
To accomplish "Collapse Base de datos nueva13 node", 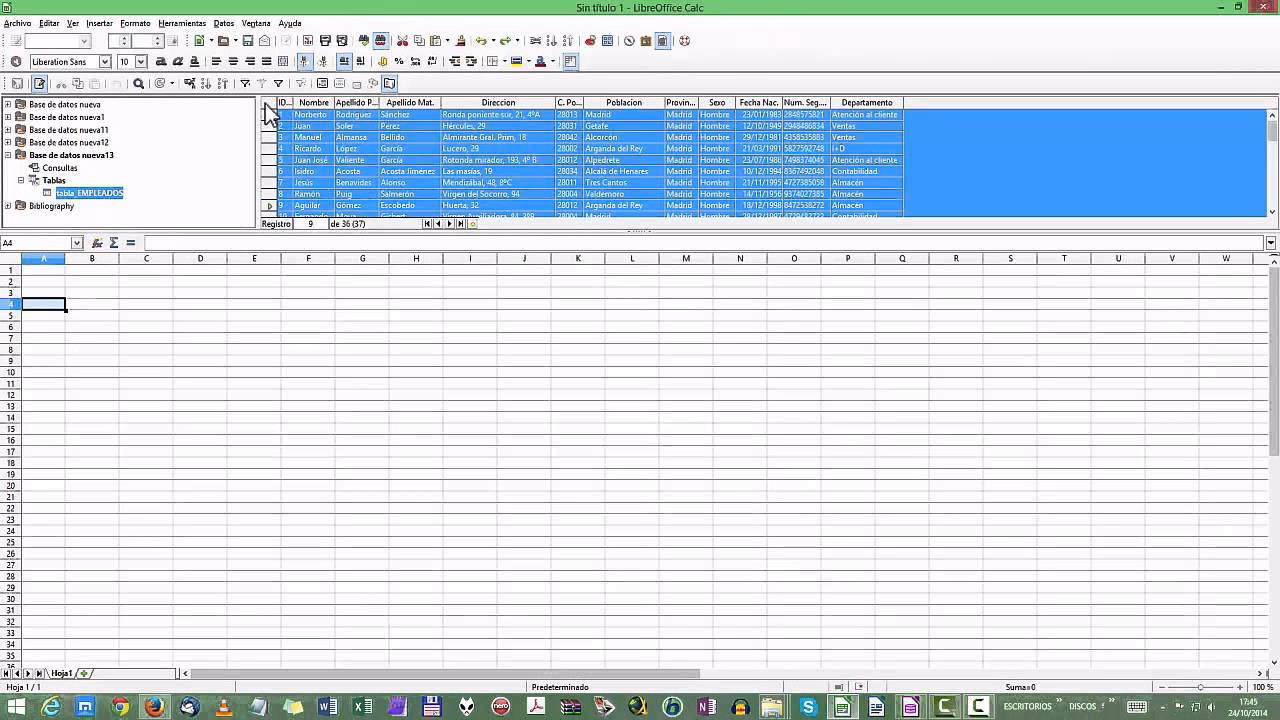I will pos(8,155).
